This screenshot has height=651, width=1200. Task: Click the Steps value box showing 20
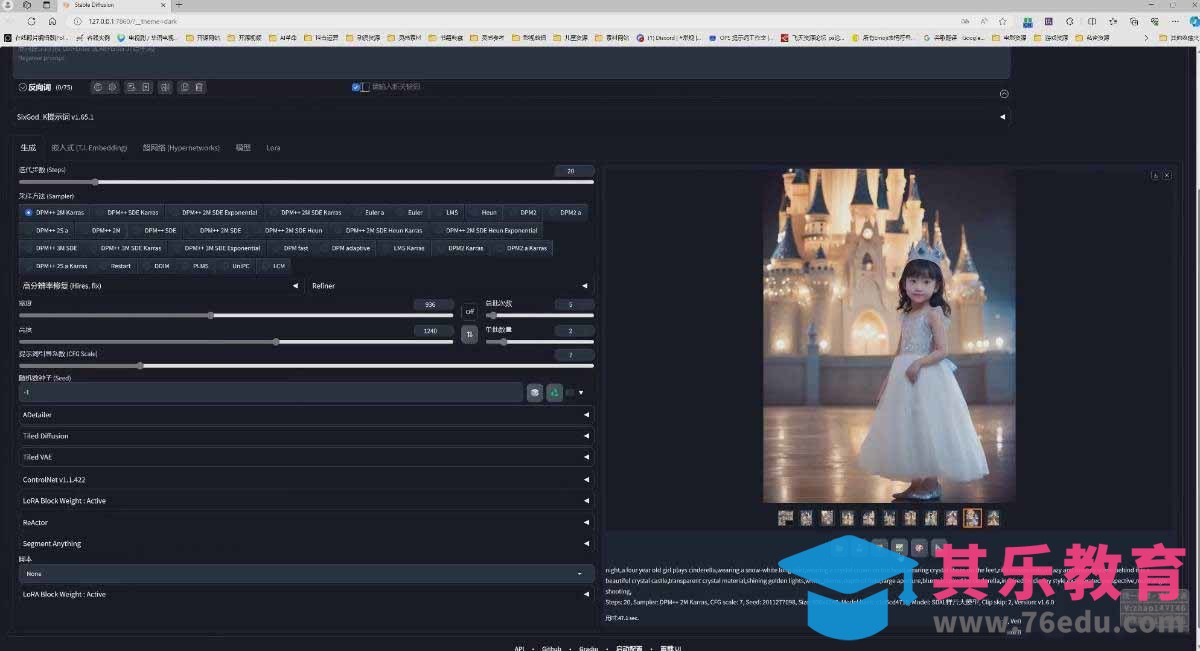pos(574,171)
